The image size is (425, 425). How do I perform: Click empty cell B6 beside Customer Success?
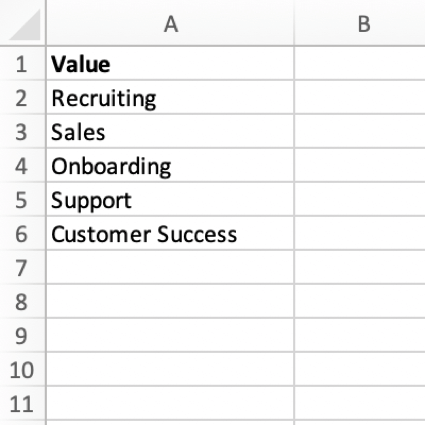coord(360,233)
